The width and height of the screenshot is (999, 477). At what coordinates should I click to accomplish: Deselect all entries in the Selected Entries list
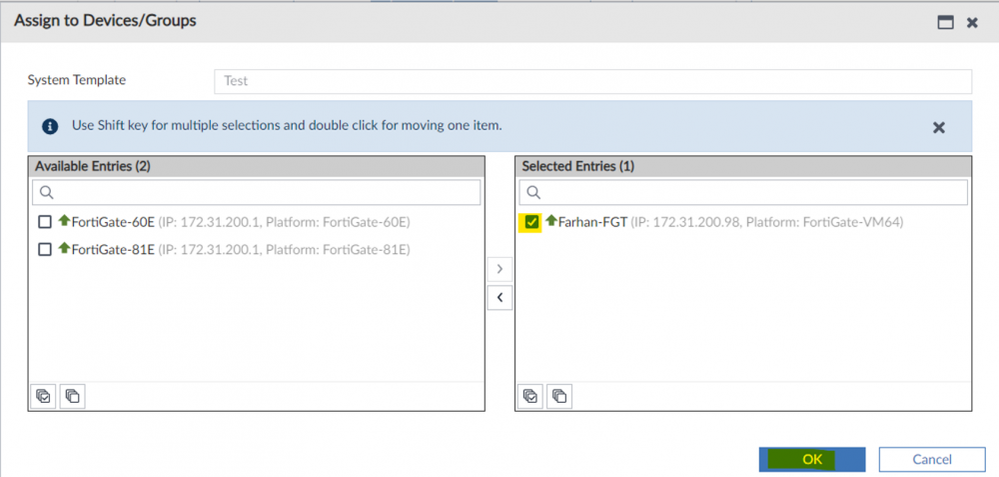click(x=560, y=396)
